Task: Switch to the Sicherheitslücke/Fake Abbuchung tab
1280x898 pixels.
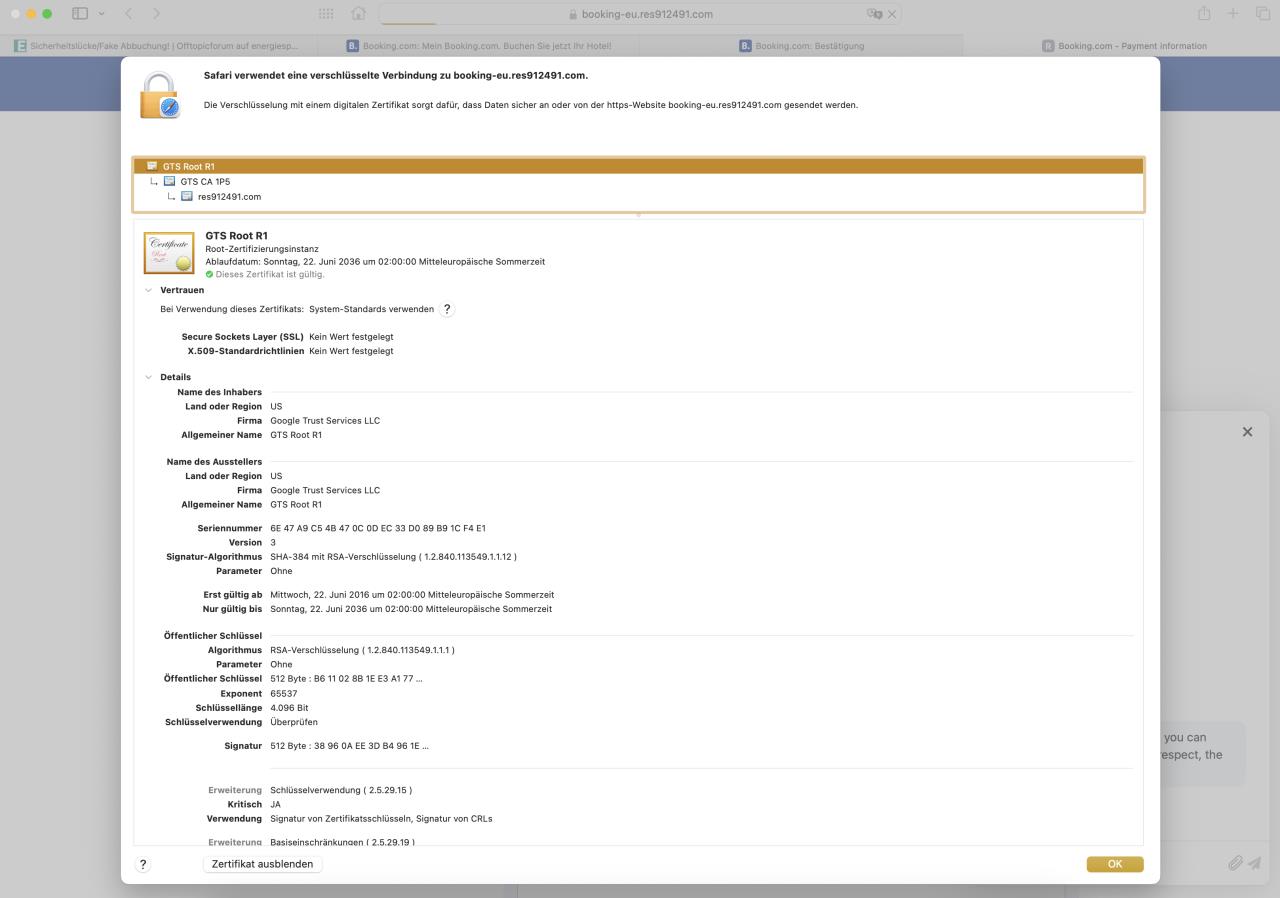Action: (160, 46)
